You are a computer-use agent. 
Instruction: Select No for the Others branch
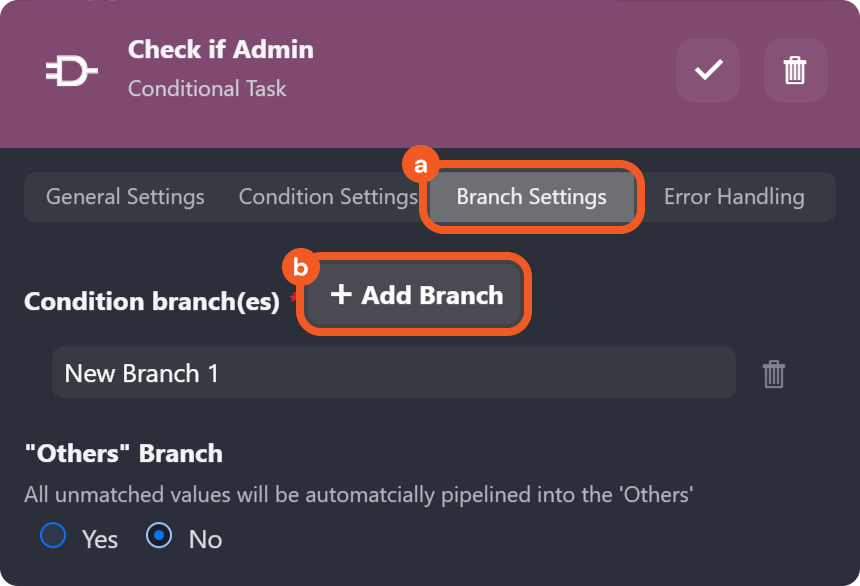click(x=159, y=536)
